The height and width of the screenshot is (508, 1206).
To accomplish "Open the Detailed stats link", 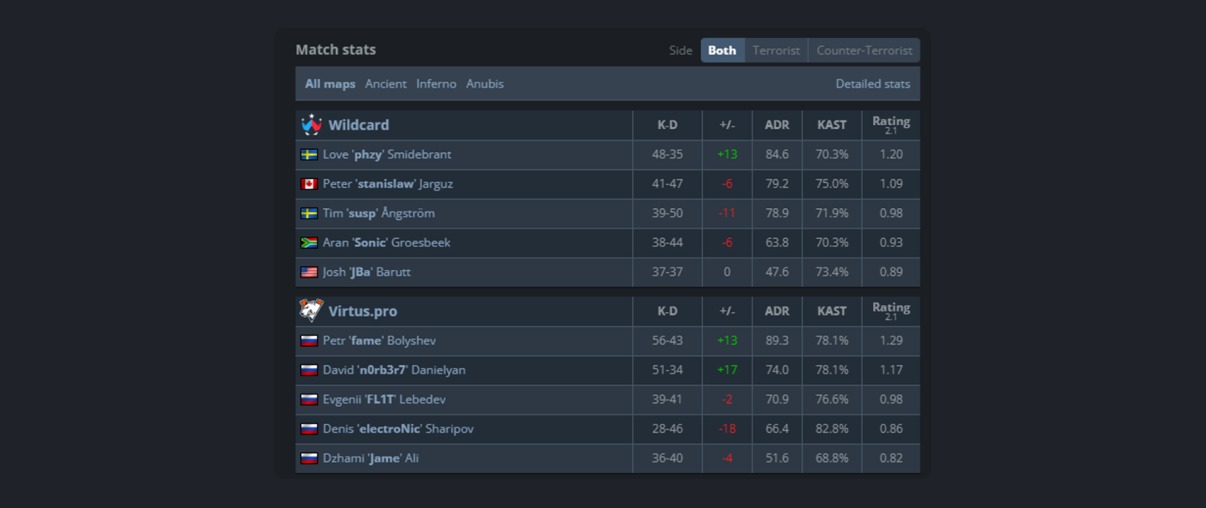I will pyautogui.click(x=873, y=84).
